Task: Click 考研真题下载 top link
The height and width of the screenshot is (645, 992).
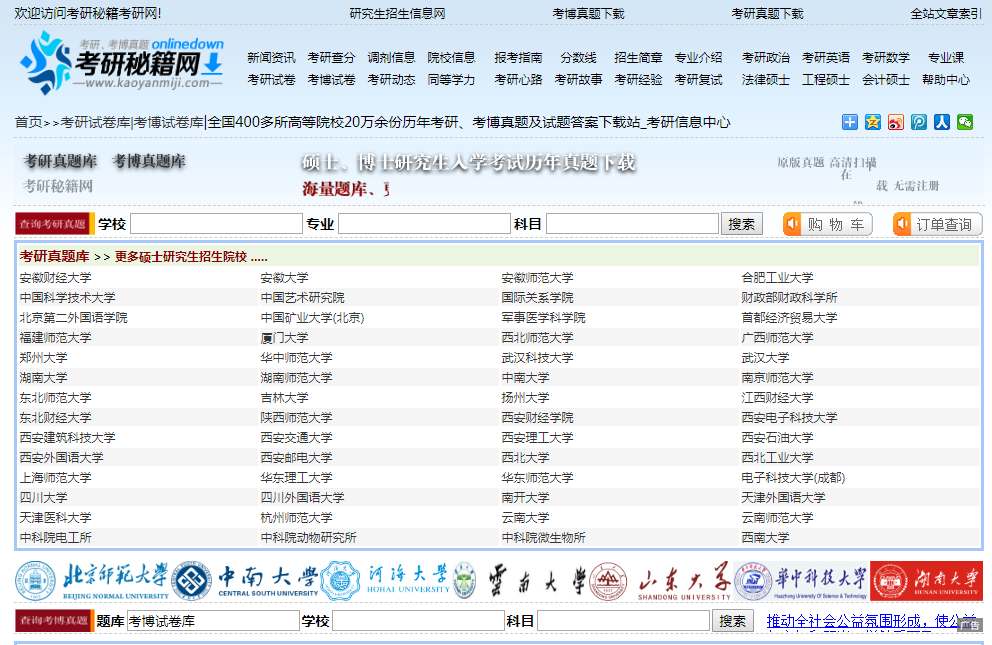Action: coord(767,13)
